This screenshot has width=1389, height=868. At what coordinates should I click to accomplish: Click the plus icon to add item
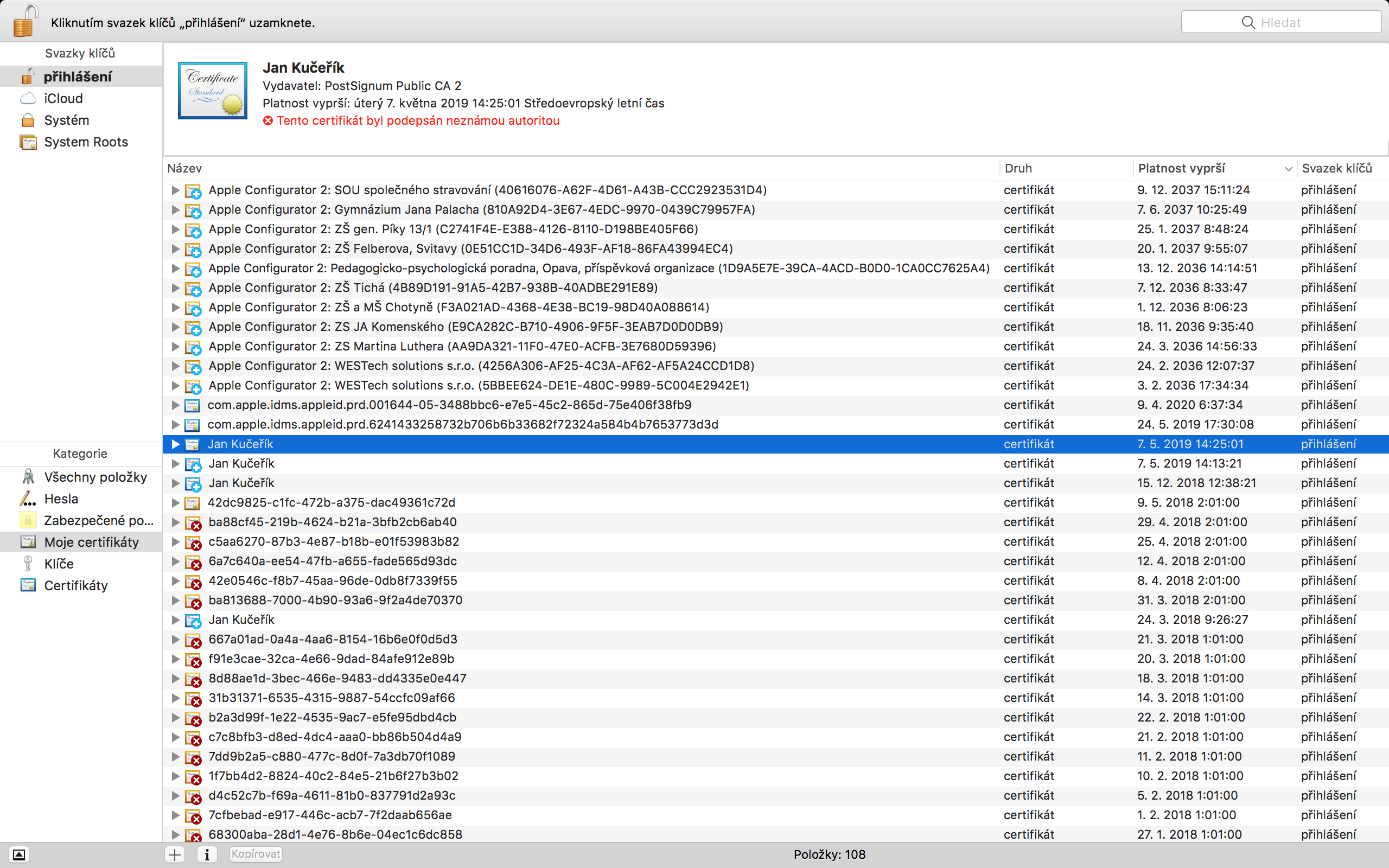[175, 854]
